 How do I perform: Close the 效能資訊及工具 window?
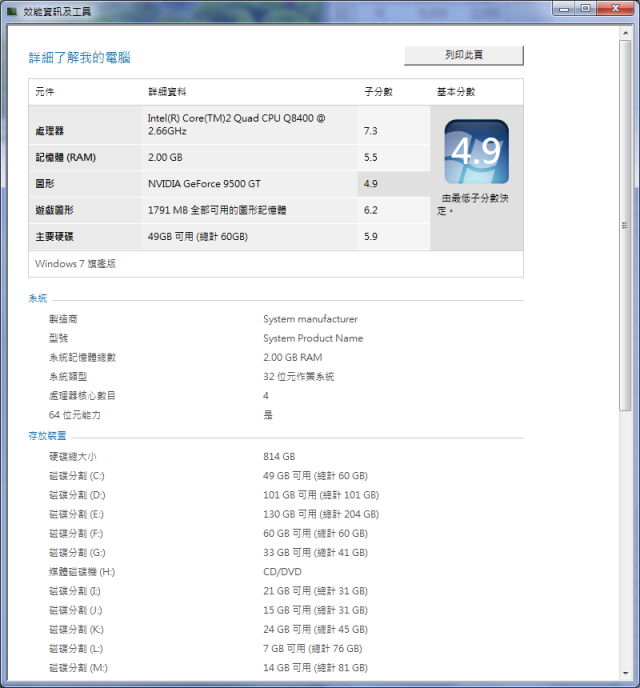[615, 8]
